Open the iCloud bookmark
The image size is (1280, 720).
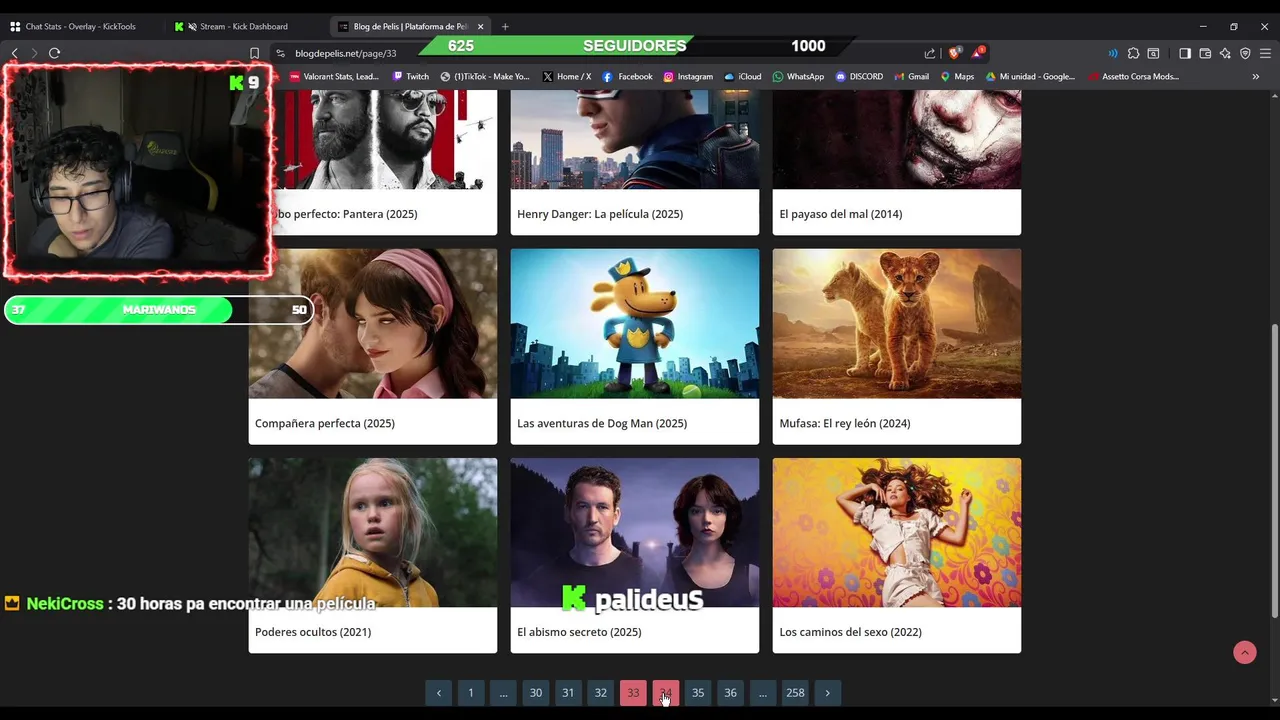coord(743,76)
